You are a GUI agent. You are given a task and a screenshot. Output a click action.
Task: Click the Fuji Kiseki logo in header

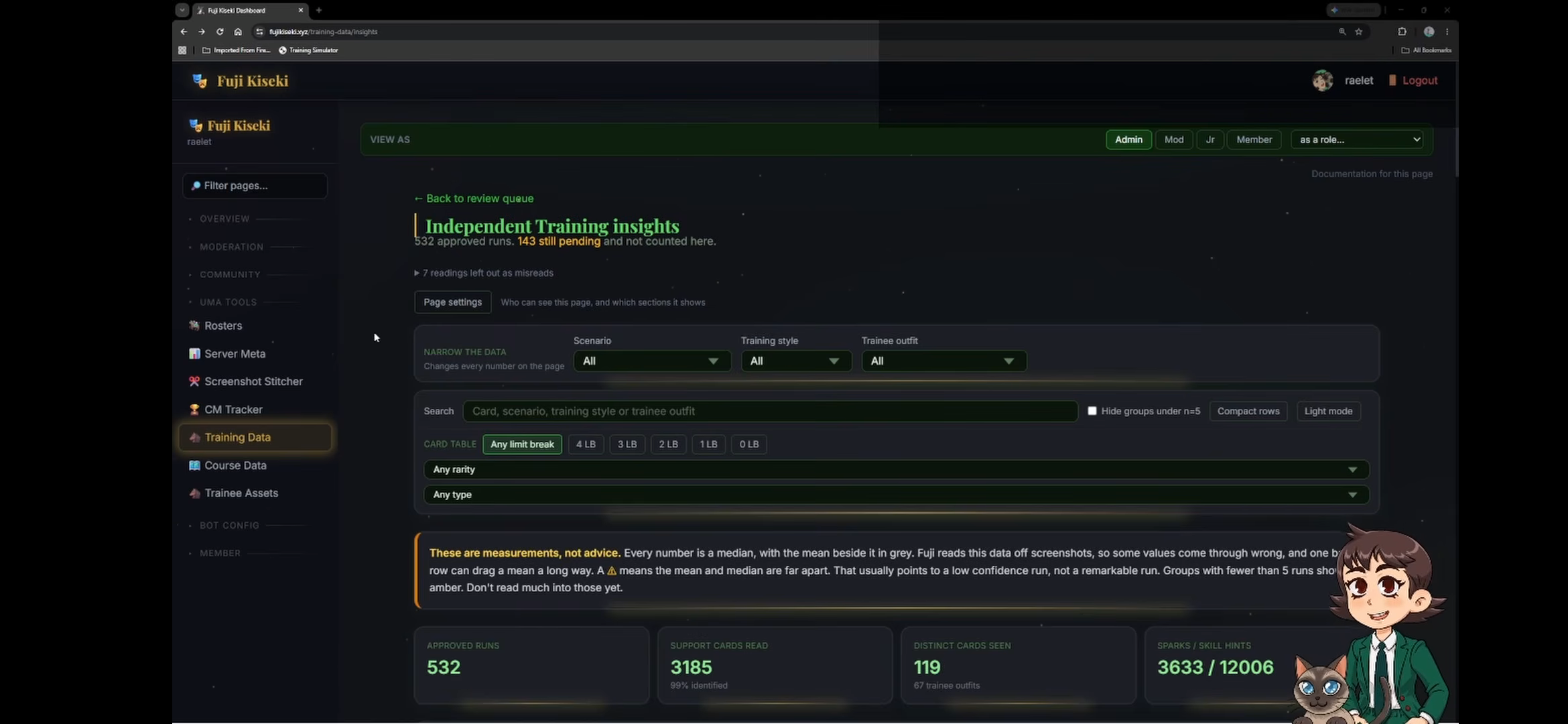(x=241, y=81)
